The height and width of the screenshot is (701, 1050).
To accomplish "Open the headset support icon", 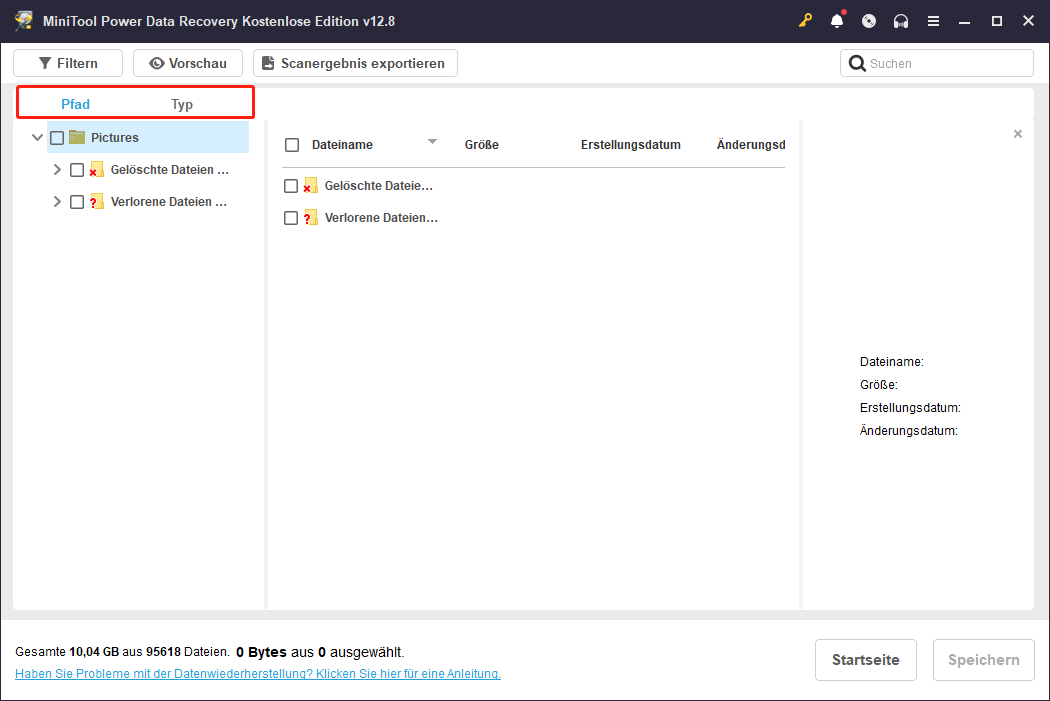I will tap(901, 21).
